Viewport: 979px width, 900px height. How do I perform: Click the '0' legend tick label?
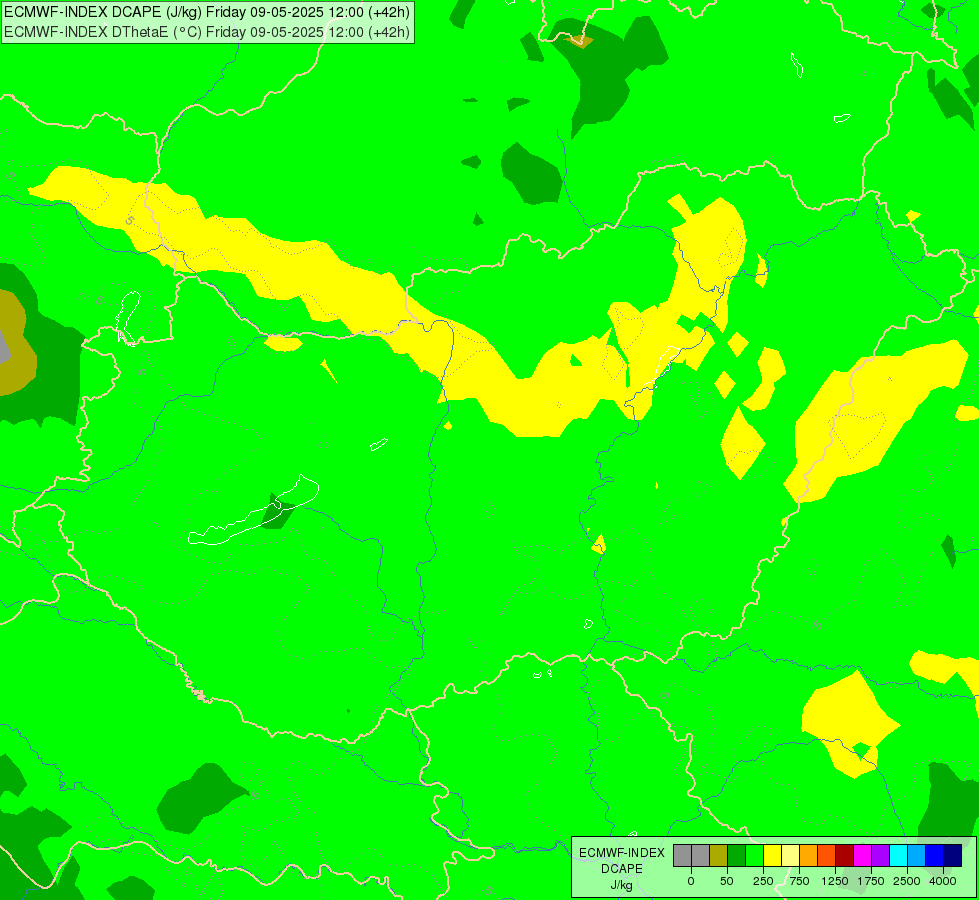pyautogui.click(x=691, y=881)
